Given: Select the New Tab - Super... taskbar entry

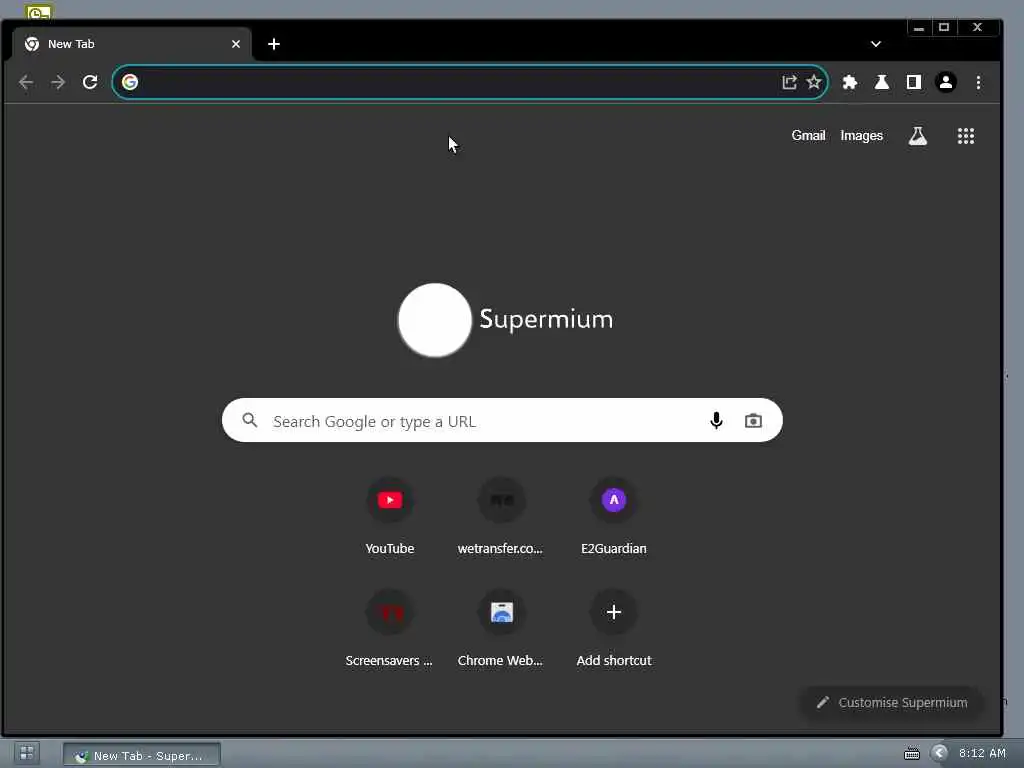Looking at the screenshot, I should pos(142,755).
